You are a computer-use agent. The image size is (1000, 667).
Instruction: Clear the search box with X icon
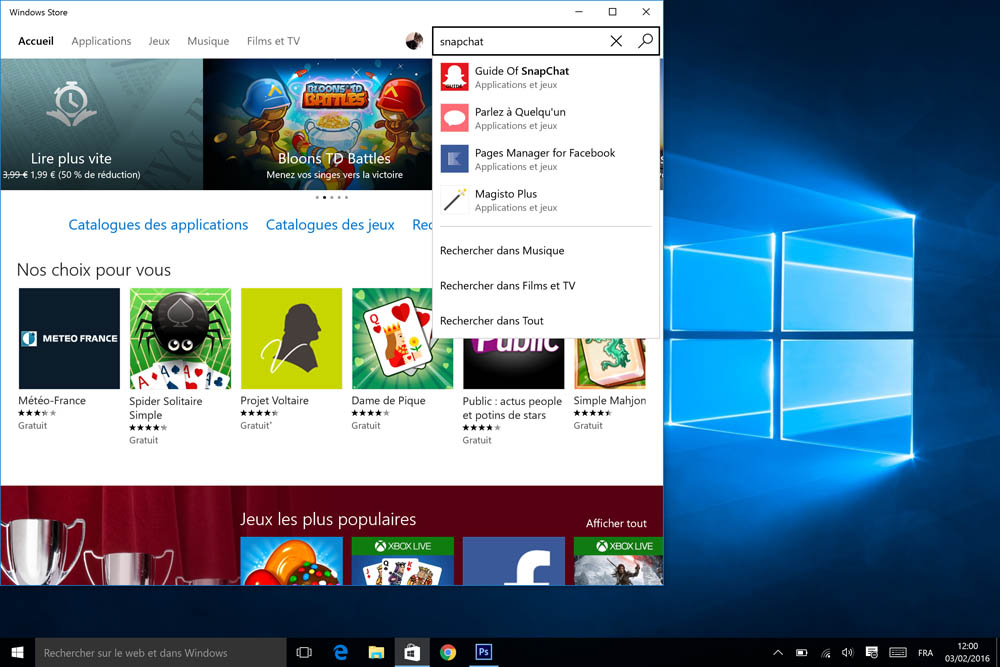click(616, 41)
